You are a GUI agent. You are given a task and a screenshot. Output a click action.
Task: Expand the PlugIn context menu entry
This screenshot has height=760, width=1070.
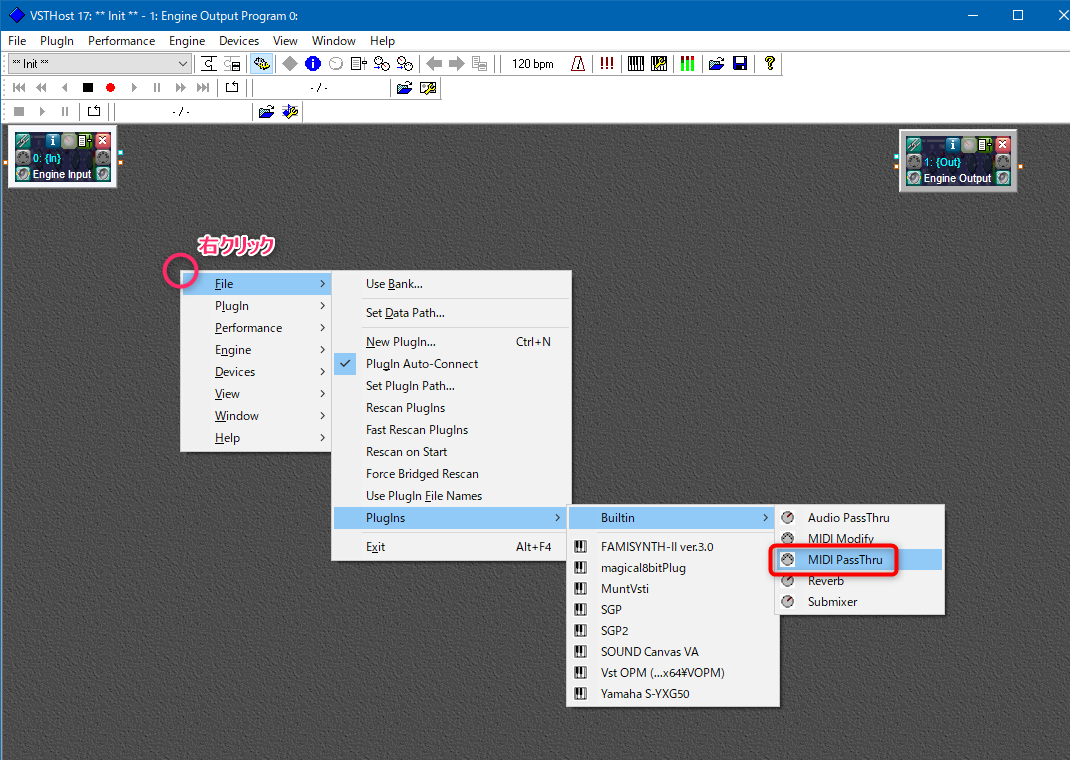pos(256,306)
